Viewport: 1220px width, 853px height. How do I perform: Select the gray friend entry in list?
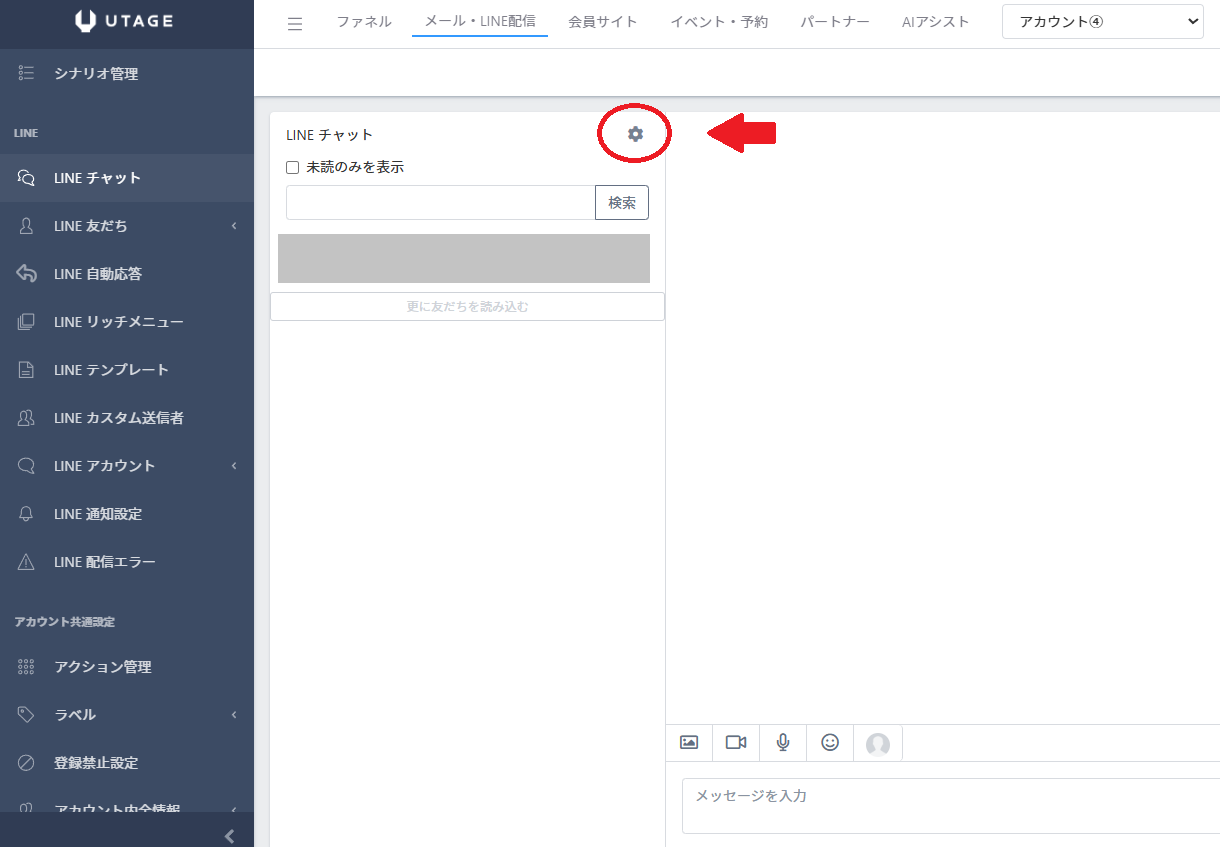click(464, 259)
